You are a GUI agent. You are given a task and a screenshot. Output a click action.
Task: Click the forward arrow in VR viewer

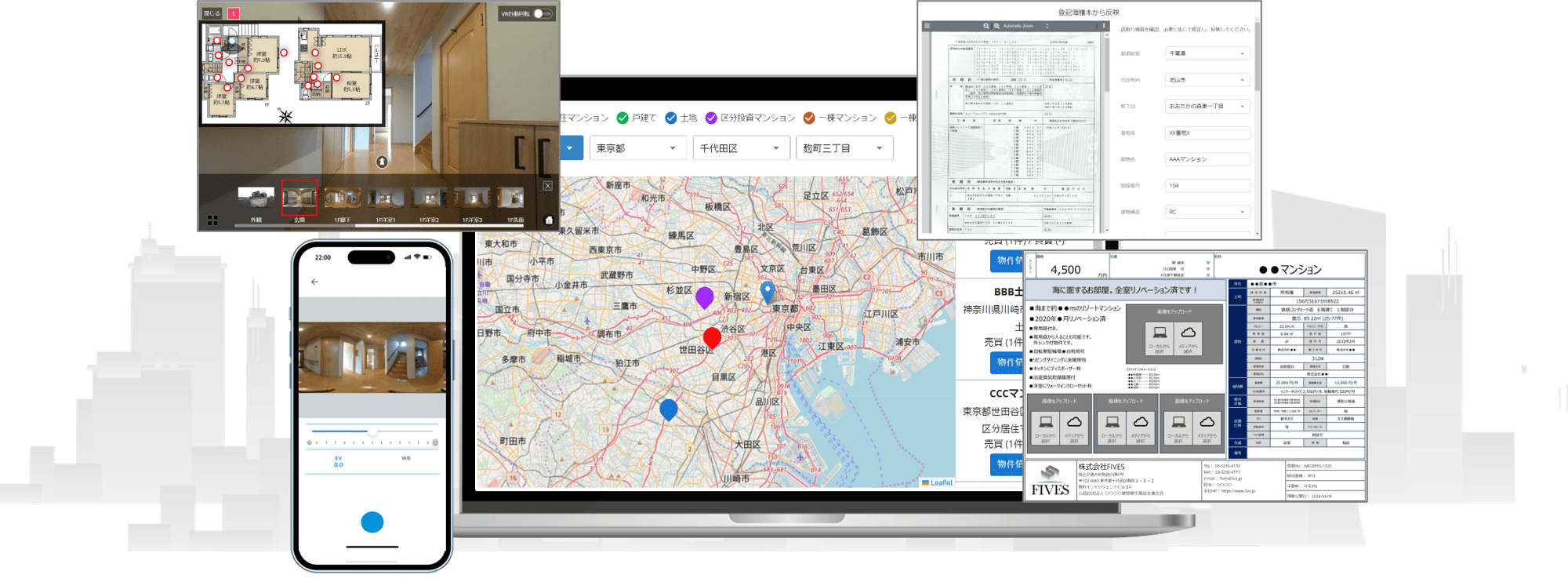382,162
